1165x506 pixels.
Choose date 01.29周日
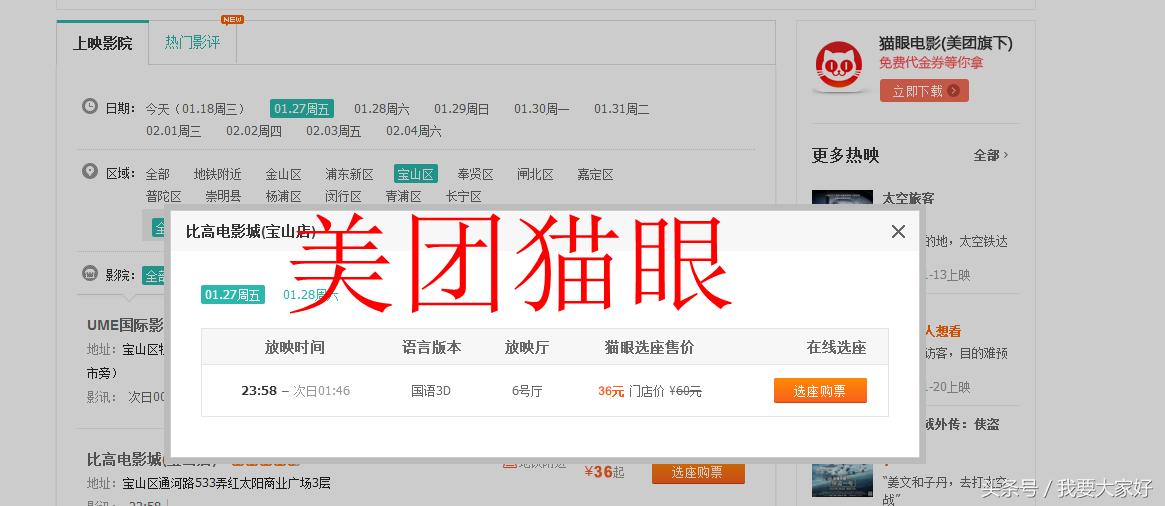[461, 109]
